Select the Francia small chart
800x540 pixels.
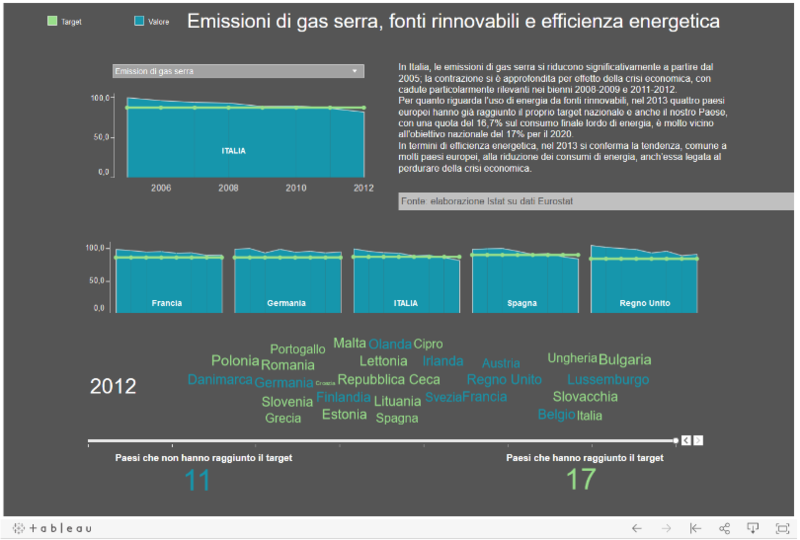168,281
